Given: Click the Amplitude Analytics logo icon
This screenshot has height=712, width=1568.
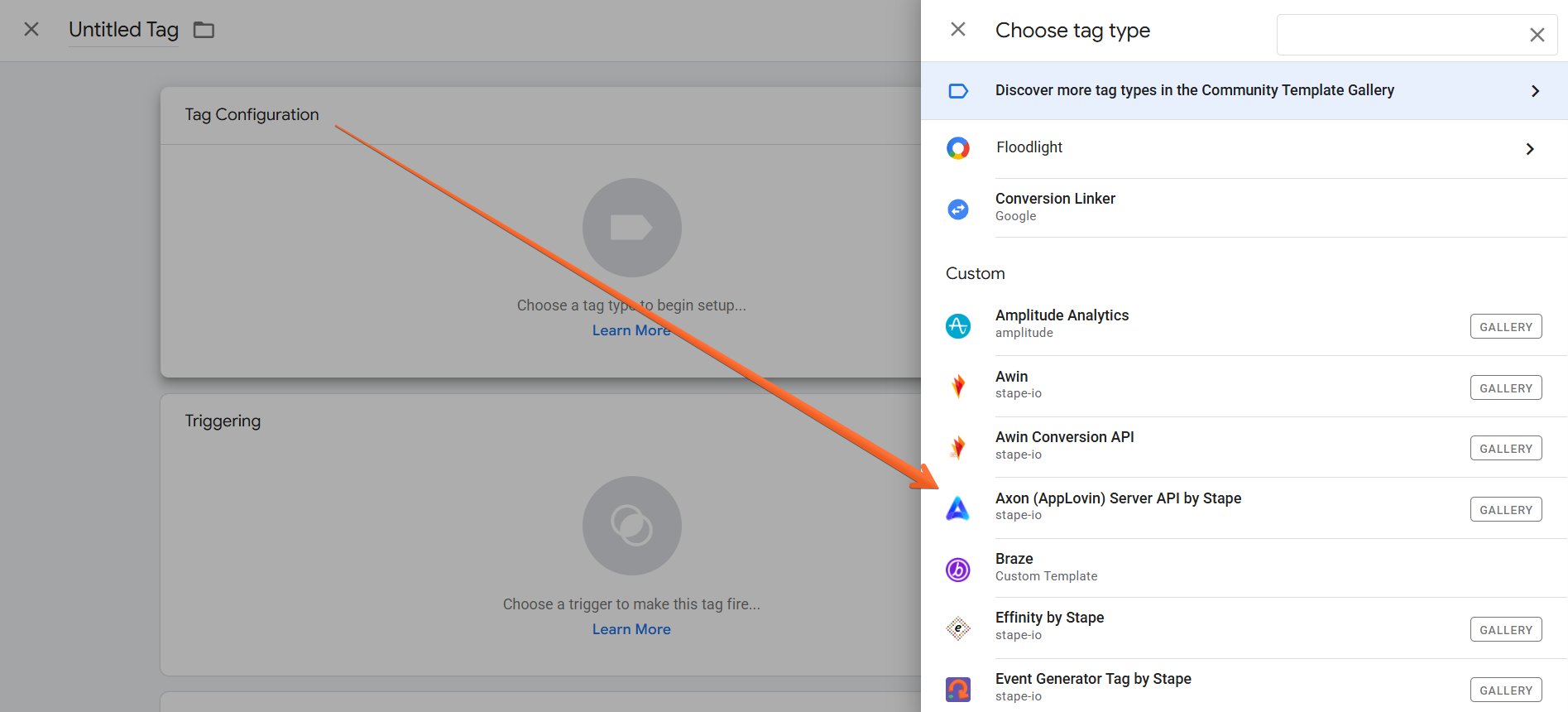Looking at the screenshot, I should [x=958, y=326].
